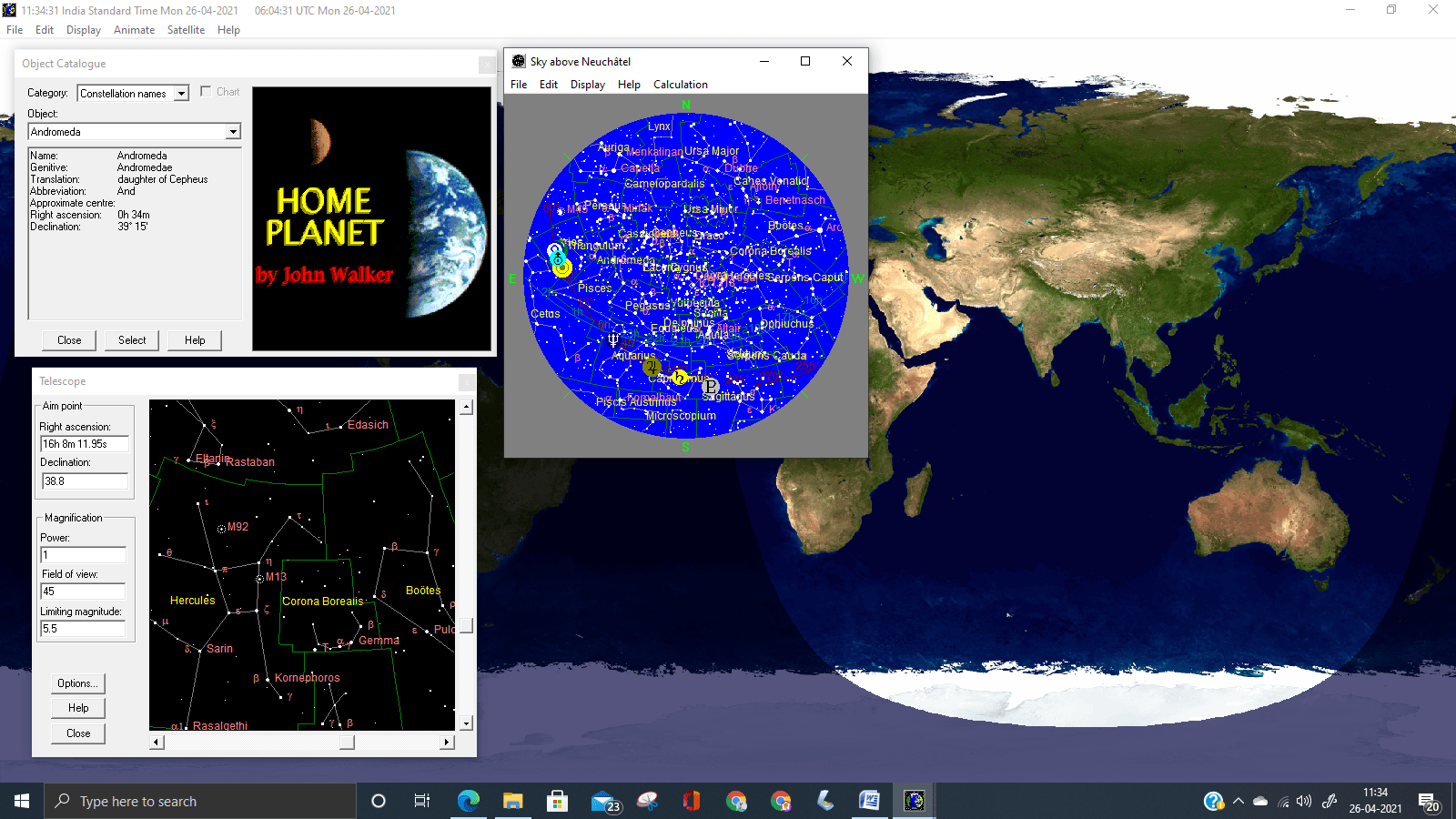Click the Right ascension input field
Viewport: 1456px width, 819px height.
click(x=84, y=444)
